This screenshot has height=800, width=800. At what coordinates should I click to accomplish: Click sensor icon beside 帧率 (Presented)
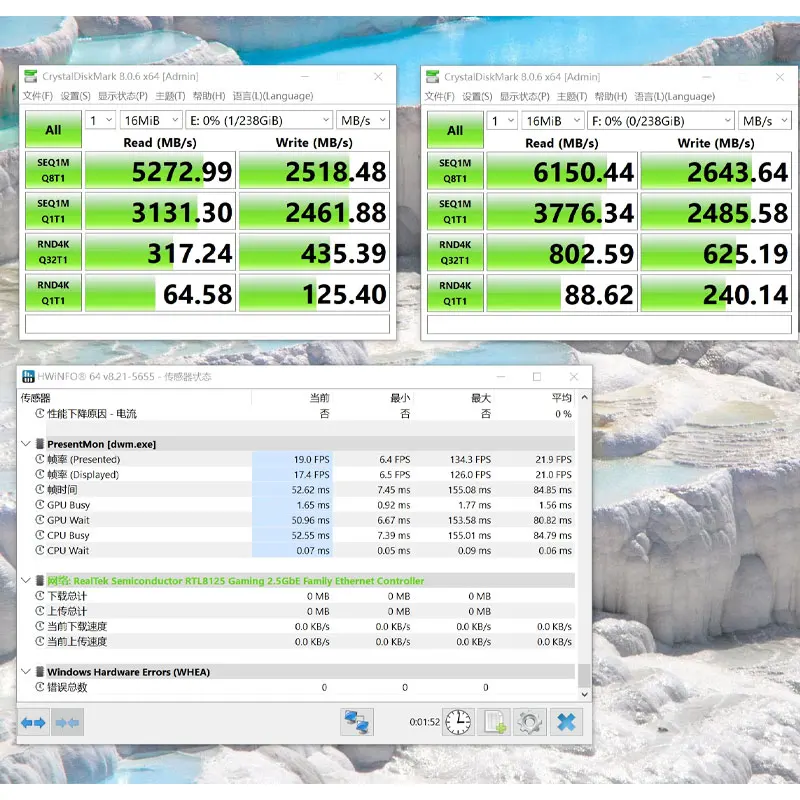[x=40, y=459]
